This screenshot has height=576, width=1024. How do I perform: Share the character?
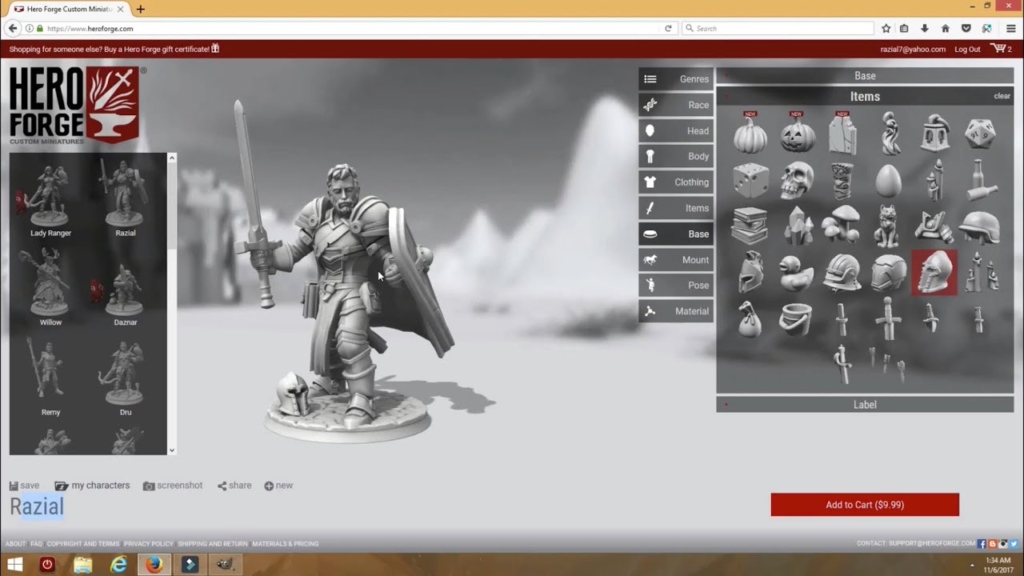234,485
